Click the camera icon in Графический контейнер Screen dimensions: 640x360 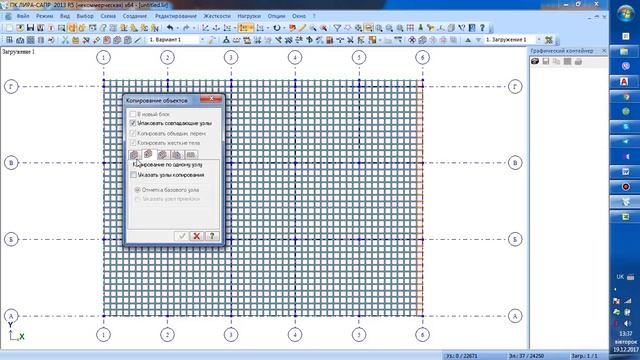535,62
